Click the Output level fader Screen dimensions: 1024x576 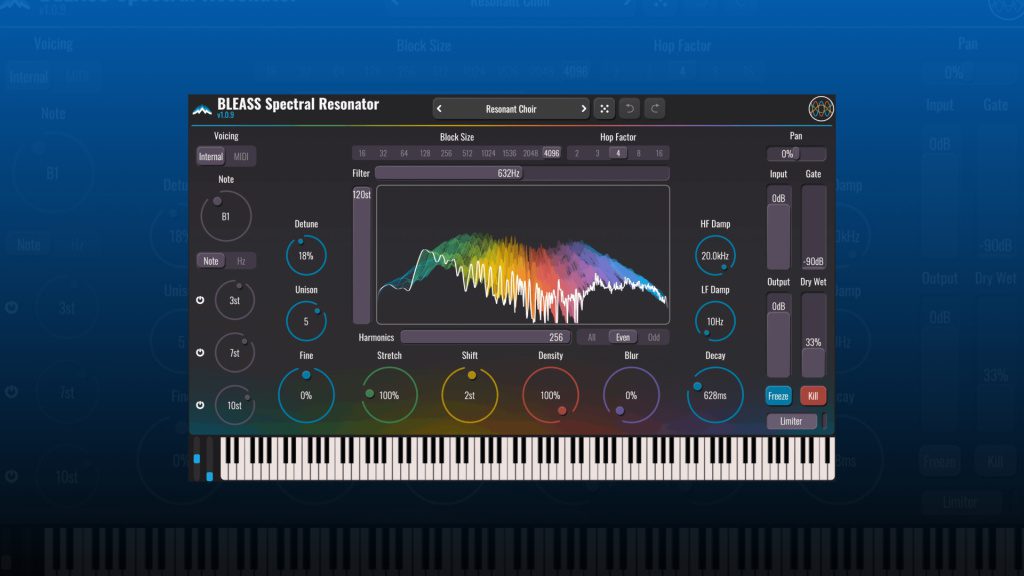tap(778, 336)
